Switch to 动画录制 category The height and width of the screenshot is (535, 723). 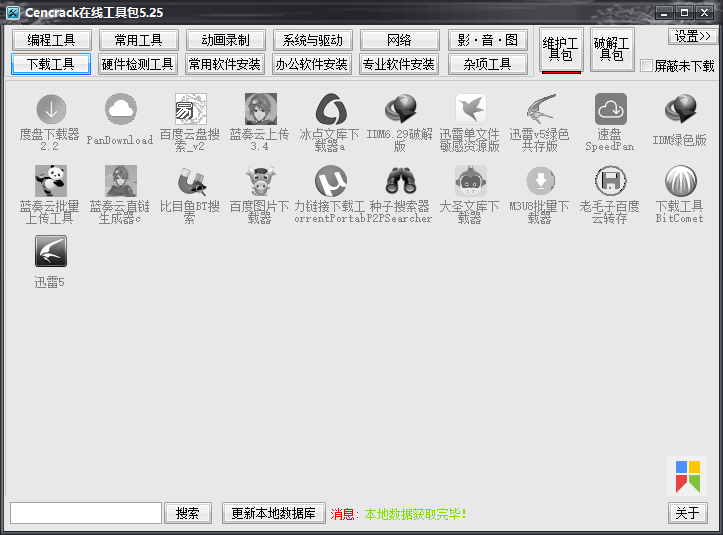225,40
